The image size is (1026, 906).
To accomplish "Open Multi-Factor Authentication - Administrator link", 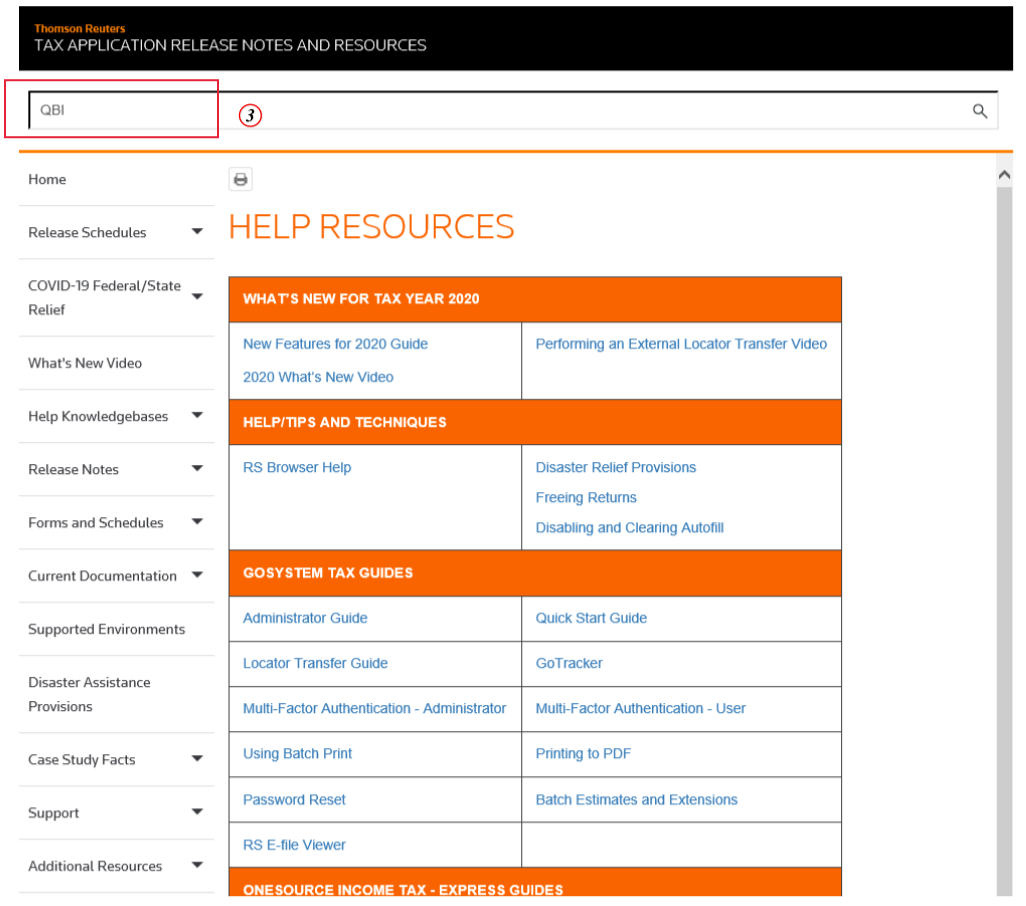I will coord(374,708).
